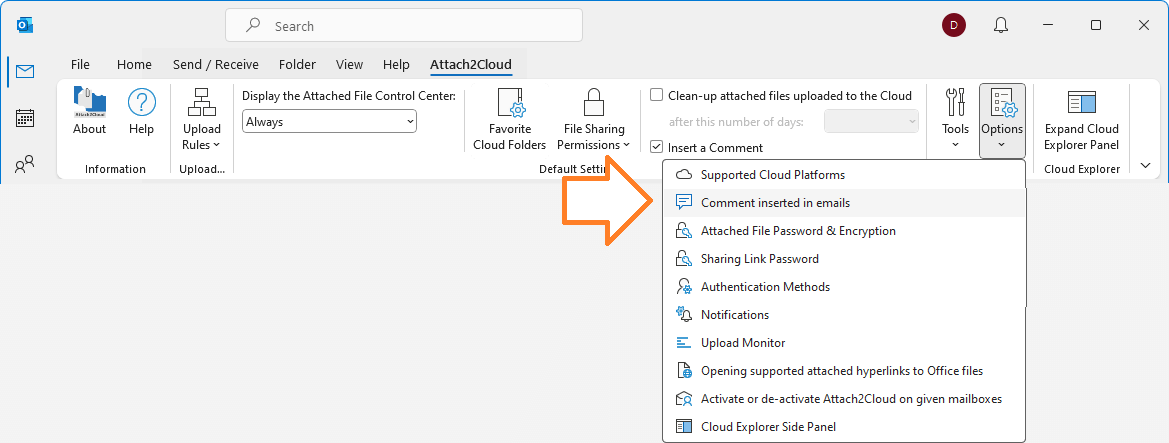
Task: Click the Outlook app icon in title bar
Action: pyautogui.click(x=25, y=25)
